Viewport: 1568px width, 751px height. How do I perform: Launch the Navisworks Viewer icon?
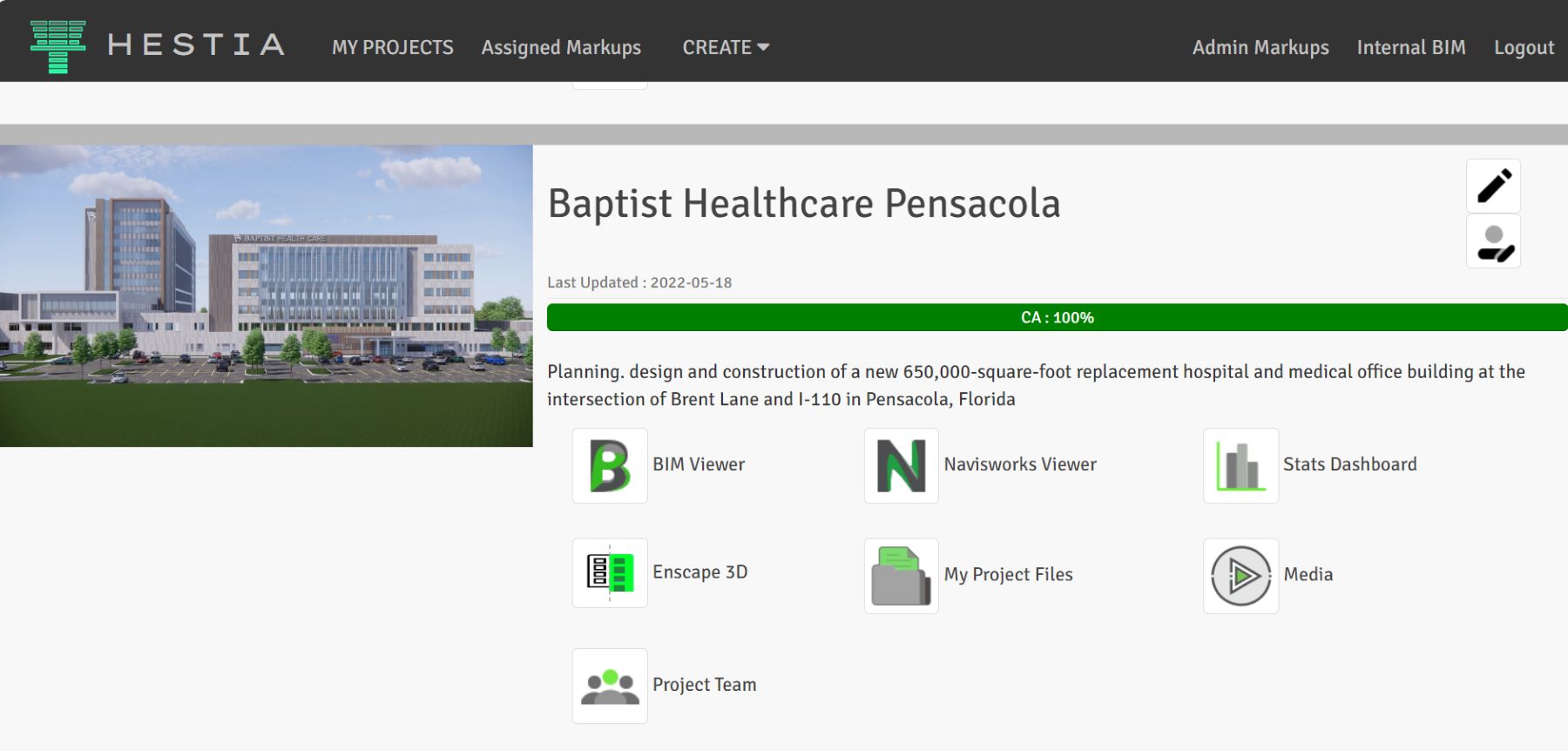tap(902, 465)
